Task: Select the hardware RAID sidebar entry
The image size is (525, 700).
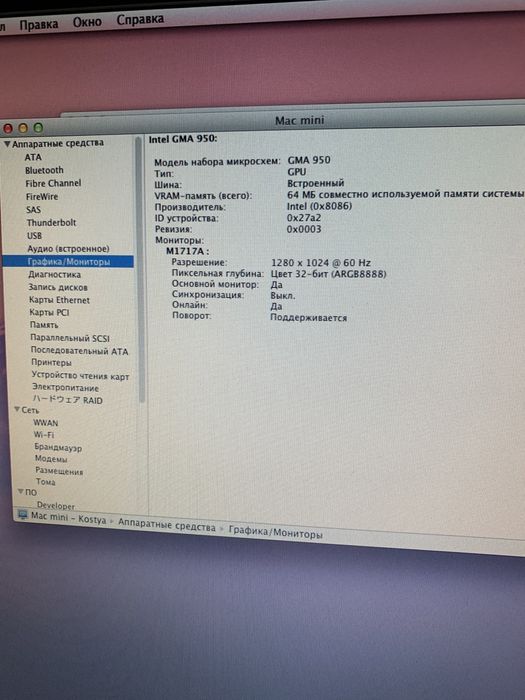Action: (68, 400)
